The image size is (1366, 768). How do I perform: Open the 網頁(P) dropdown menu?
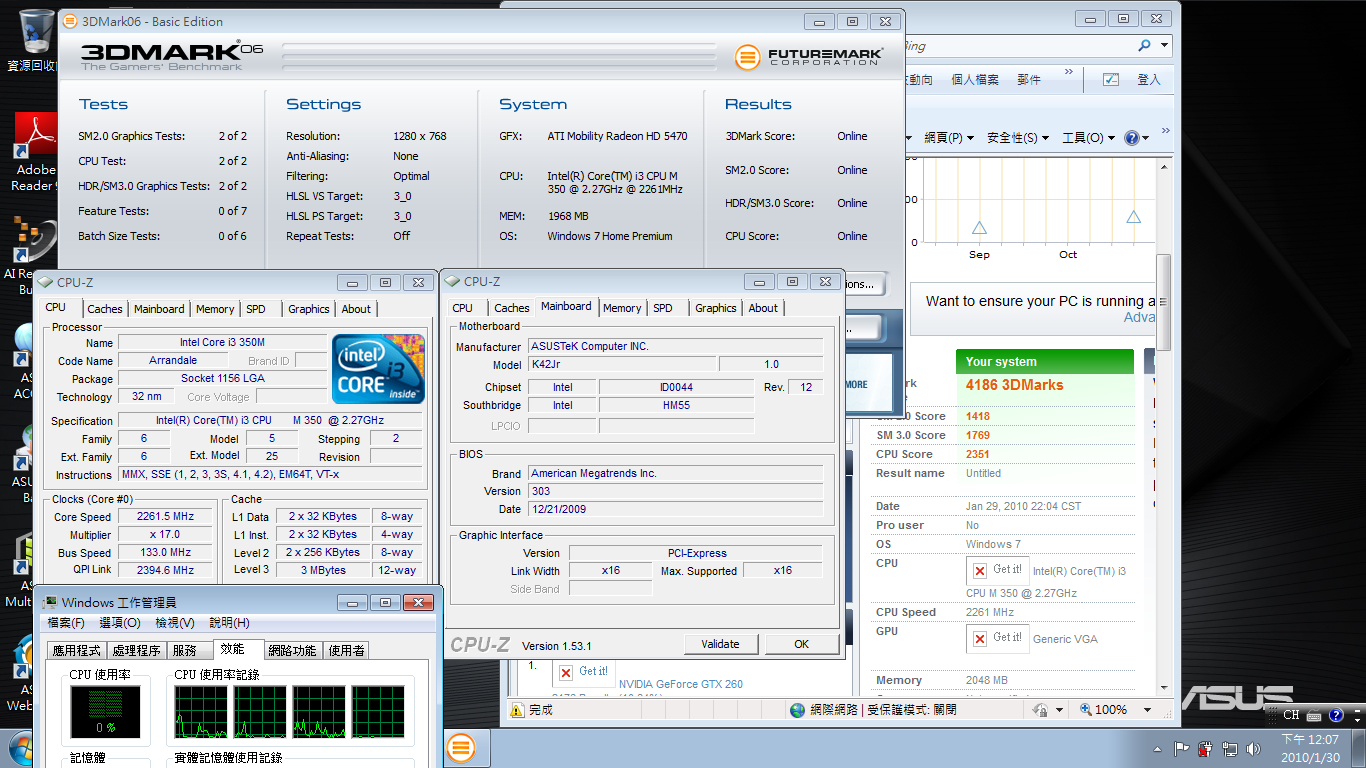point(950,138)
